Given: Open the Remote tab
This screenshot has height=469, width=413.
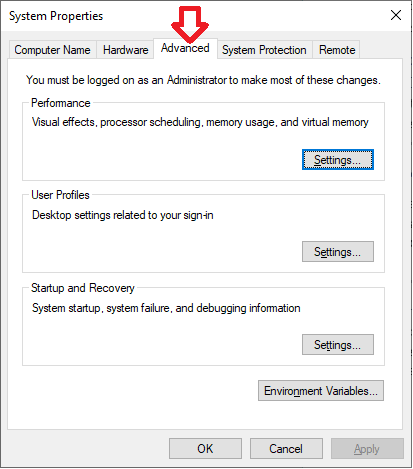Looking at the screenshot, I should pos(337,50).
